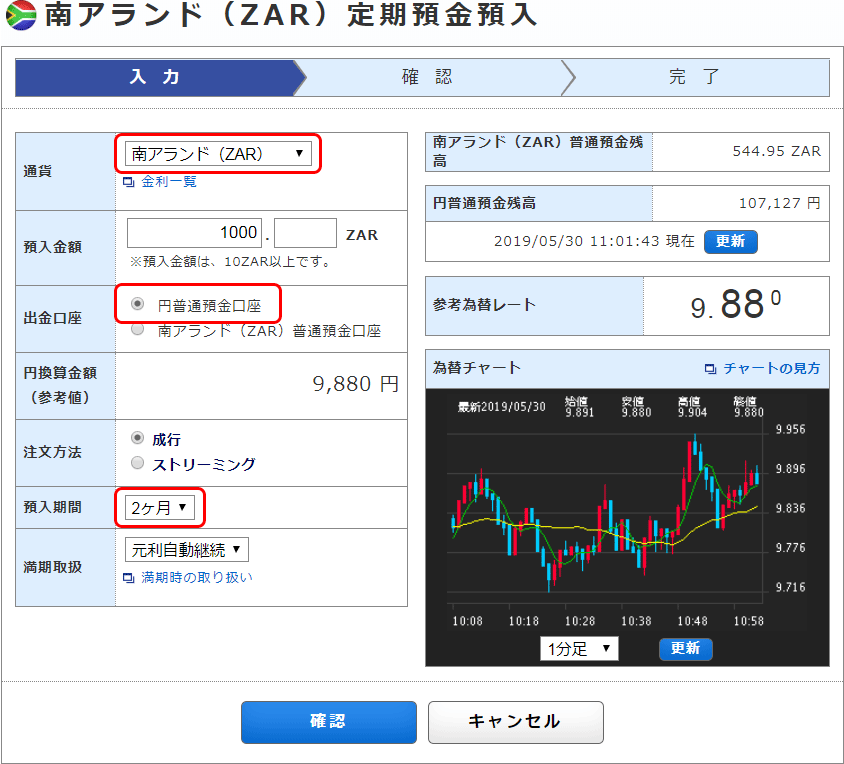The width and height of the screenshot is (844, 764).
Task: Choose ストリーミング order method
Action: point(137,463)
